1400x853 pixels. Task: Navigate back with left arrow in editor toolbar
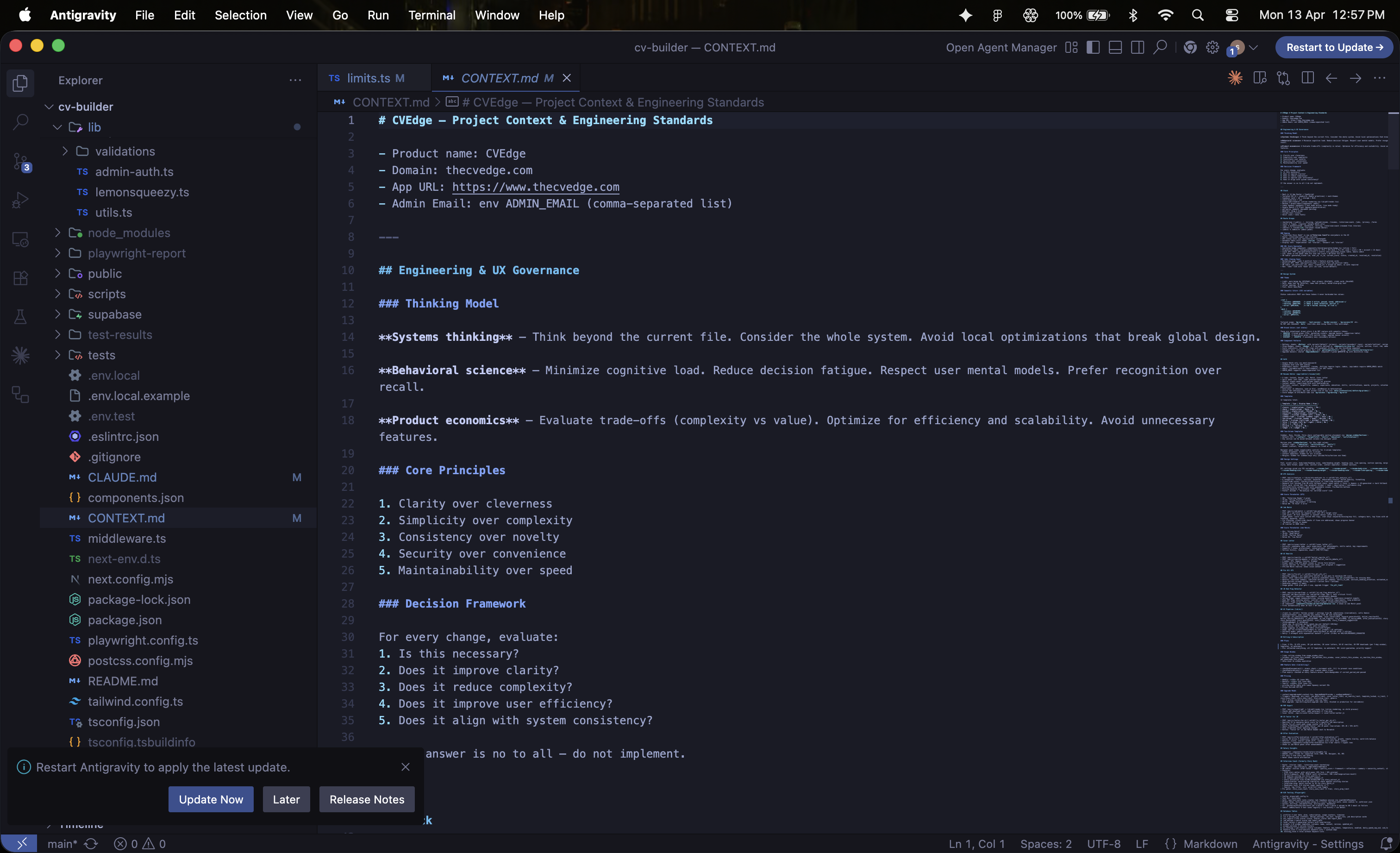pos(1331,78)
